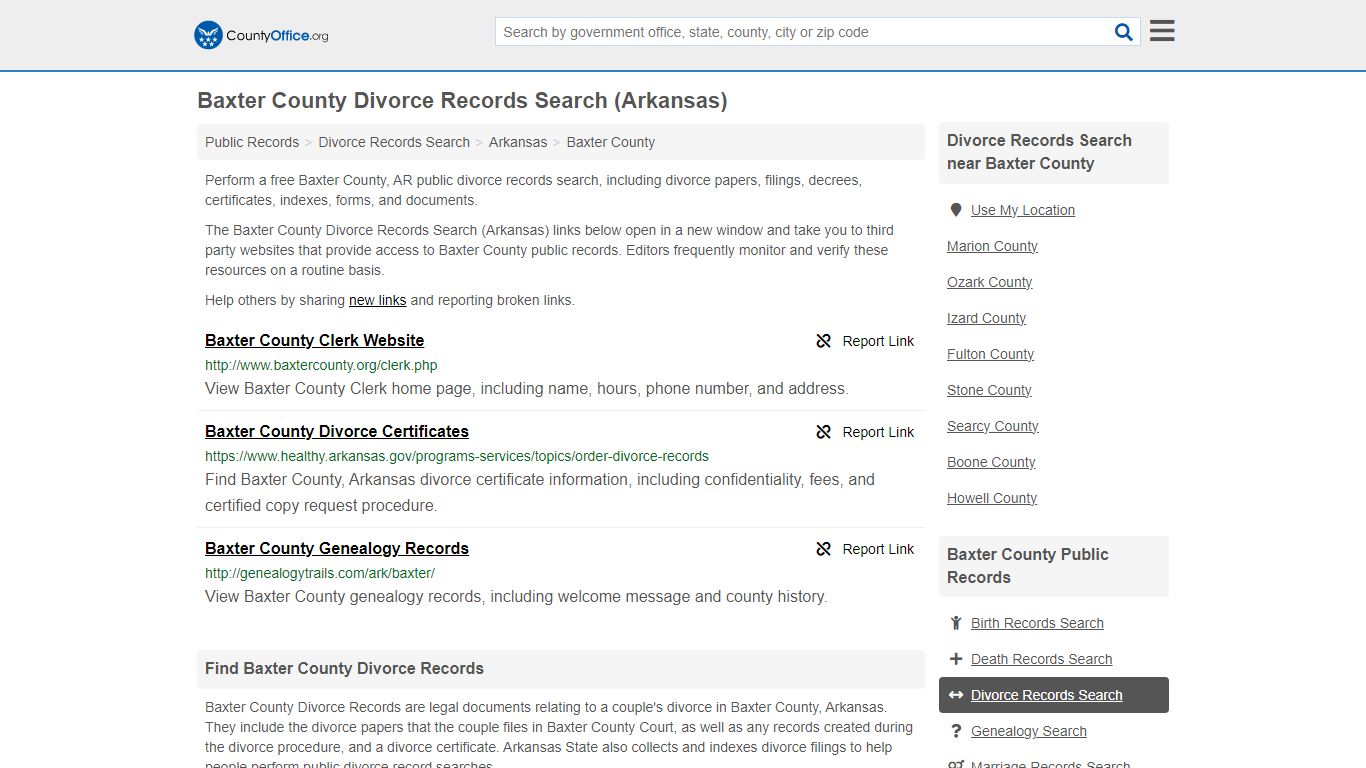1366x768 pixels.
Task: Open Searcy County link
Action: 992,426
